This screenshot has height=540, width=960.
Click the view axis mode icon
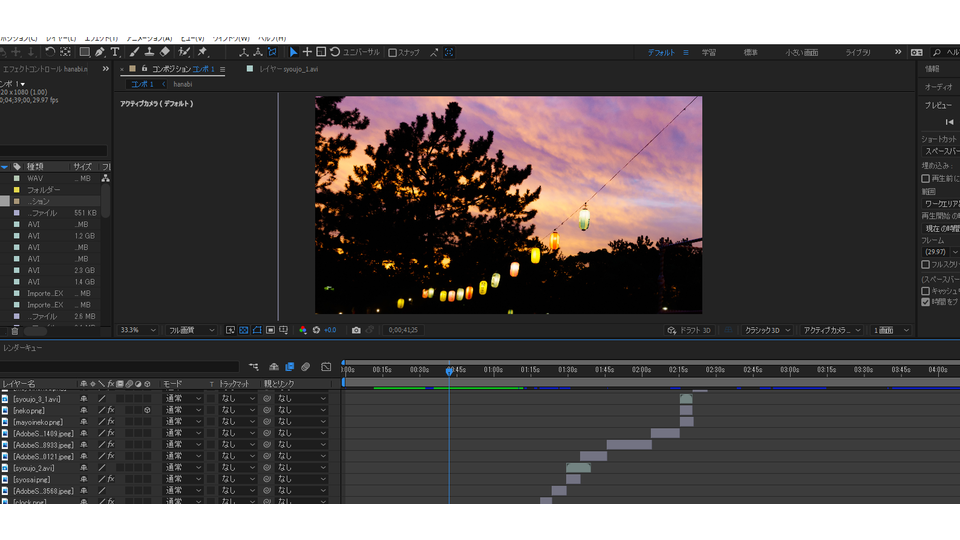[272, 52]
